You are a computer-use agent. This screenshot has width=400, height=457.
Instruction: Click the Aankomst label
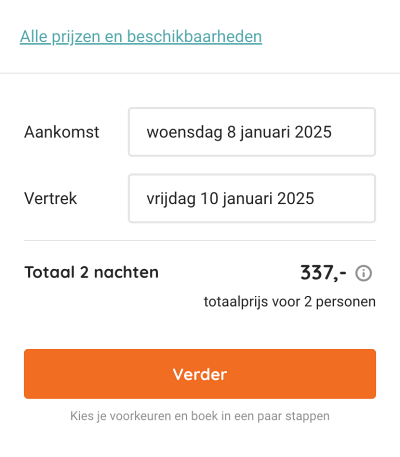[x=62, y=132]
